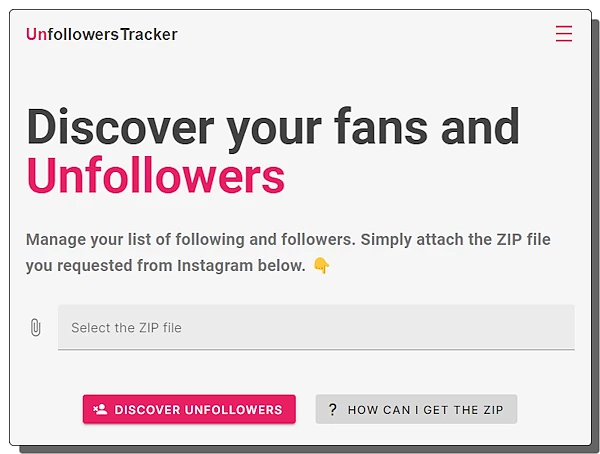Click the red 'Un' in the logo
The image size is (600, 454).
coord(36,34)
